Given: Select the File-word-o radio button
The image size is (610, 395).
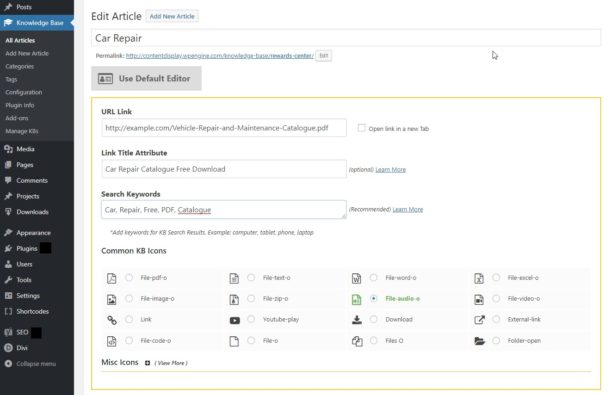Looking at the screenshot, I should (373, 277).
